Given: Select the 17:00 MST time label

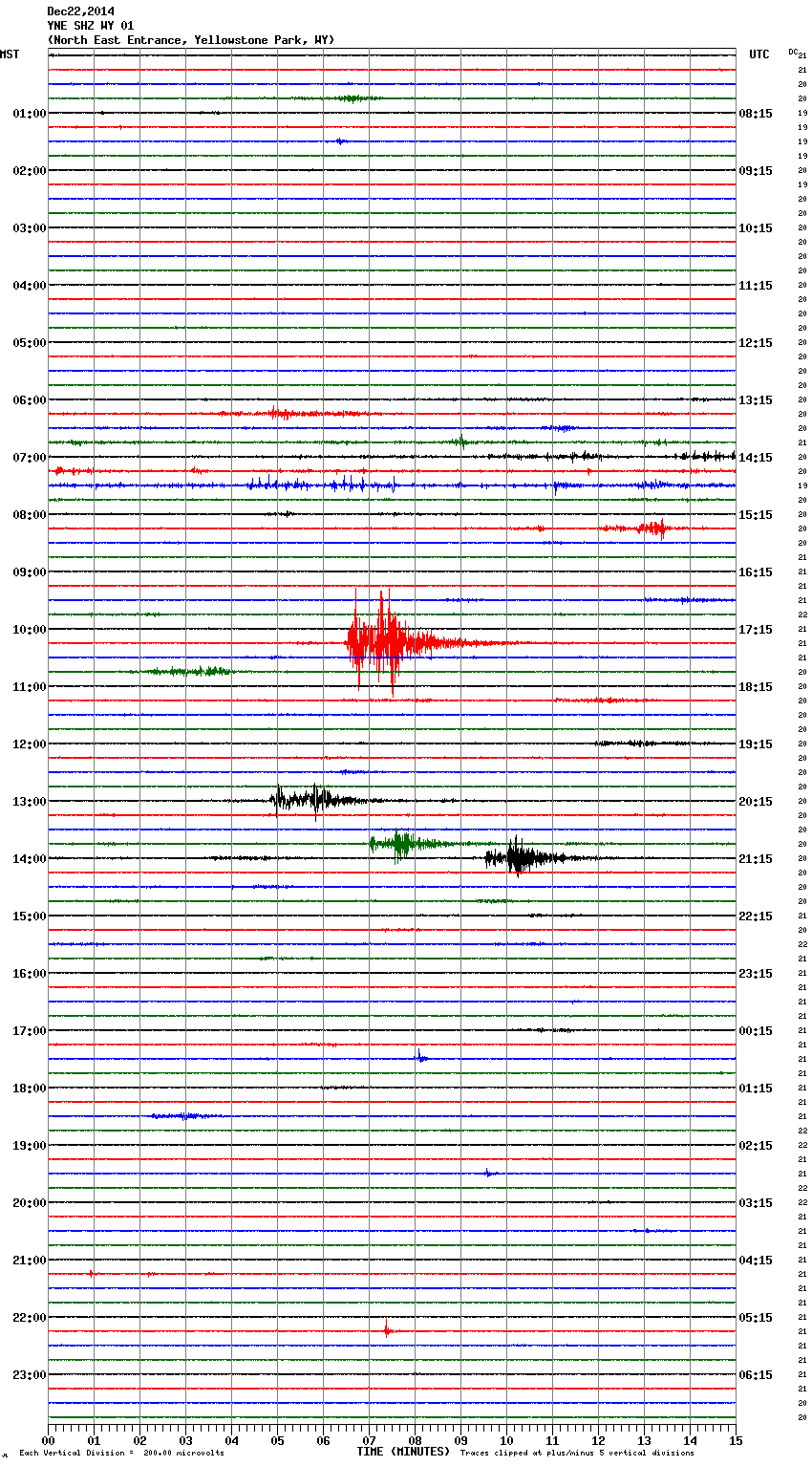Looking at the screenshot, I should pos(30,1031).
